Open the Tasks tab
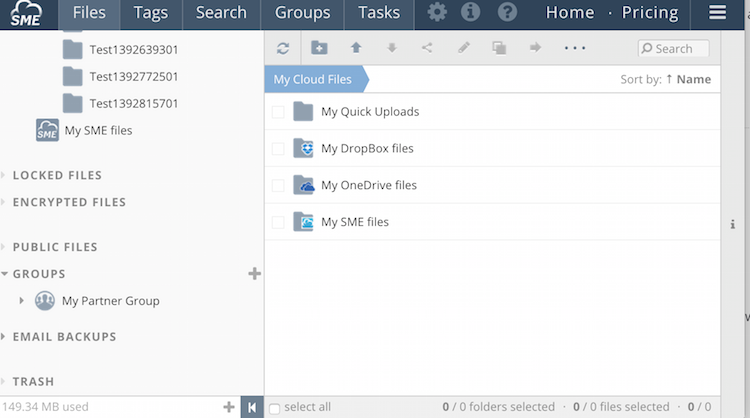The image size is (750, 418). (x=379, y=13)
